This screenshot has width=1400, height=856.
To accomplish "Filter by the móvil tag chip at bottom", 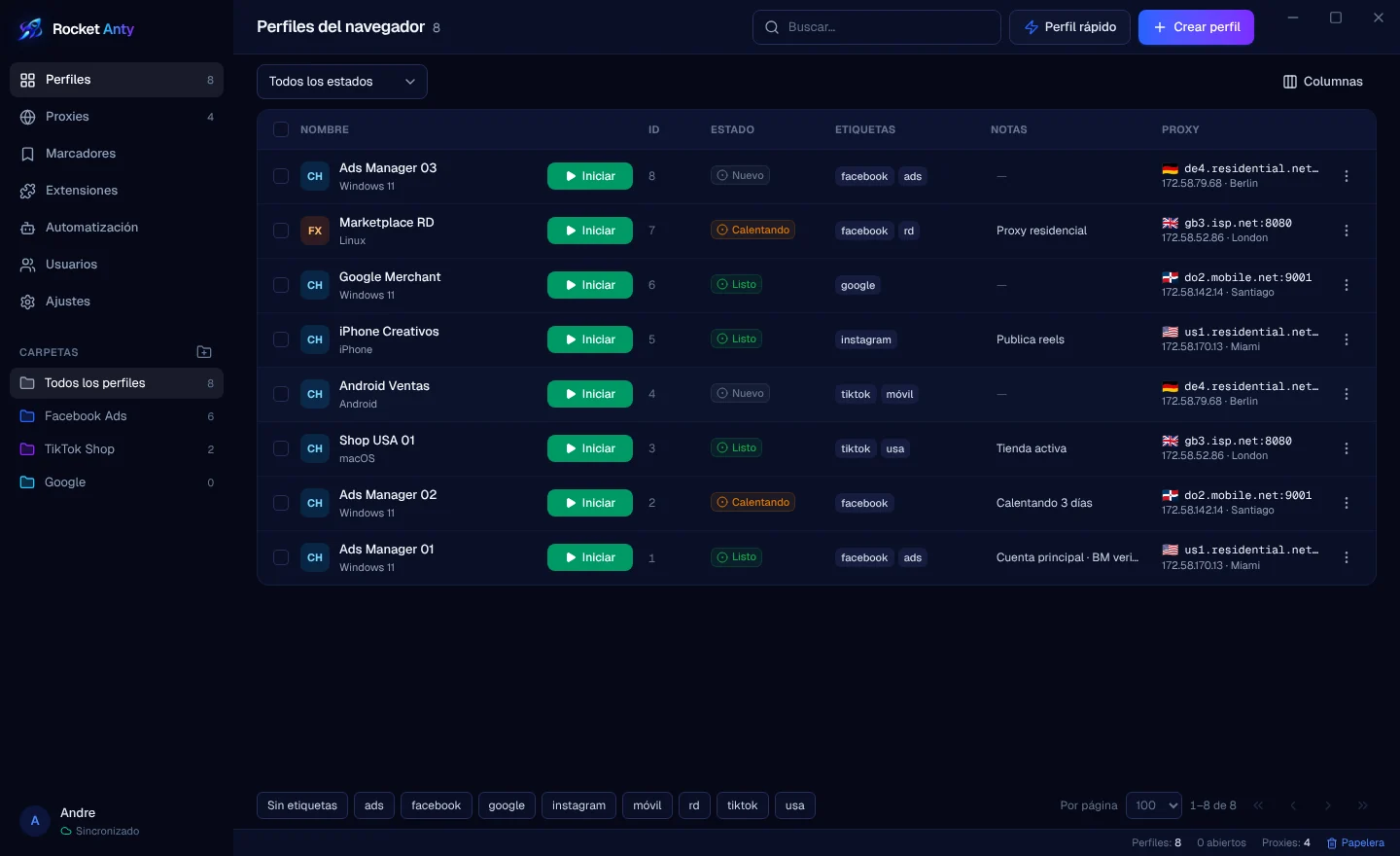I will point(647,805).
